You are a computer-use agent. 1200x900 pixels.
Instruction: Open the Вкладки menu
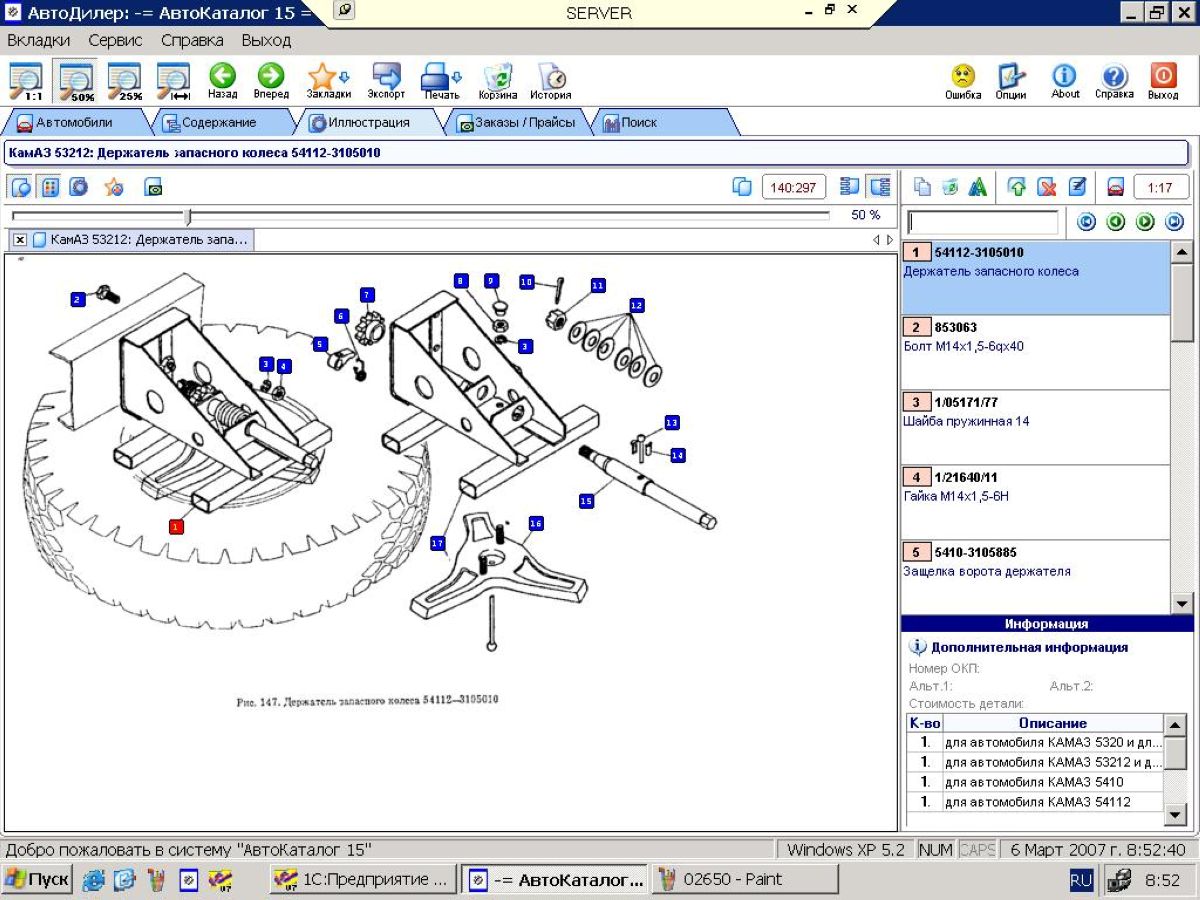pyautogui.click(x=39, y=41)
